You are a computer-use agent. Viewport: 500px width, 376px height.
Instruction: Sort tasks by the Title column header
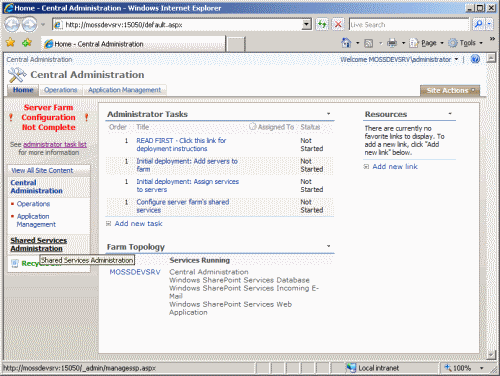coord(142,127)
